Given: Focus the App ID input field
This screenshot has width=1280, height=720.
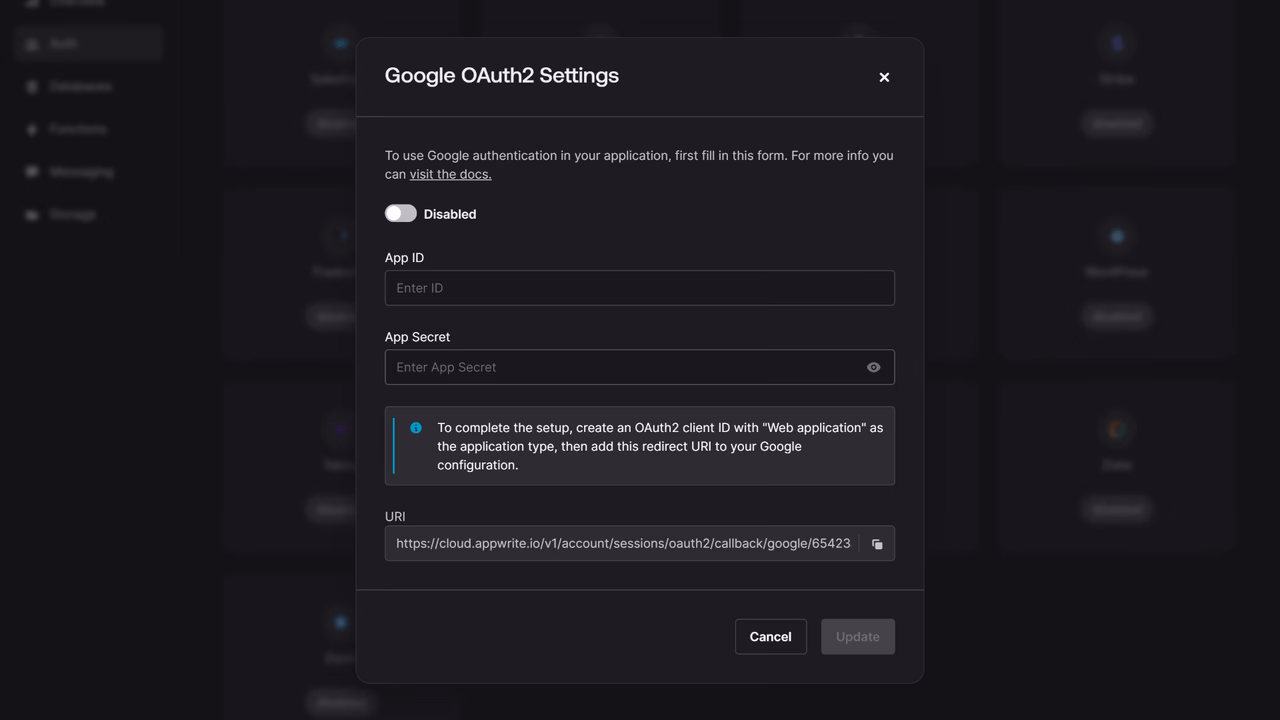Looking at the screenshot, I should (640, 288).
